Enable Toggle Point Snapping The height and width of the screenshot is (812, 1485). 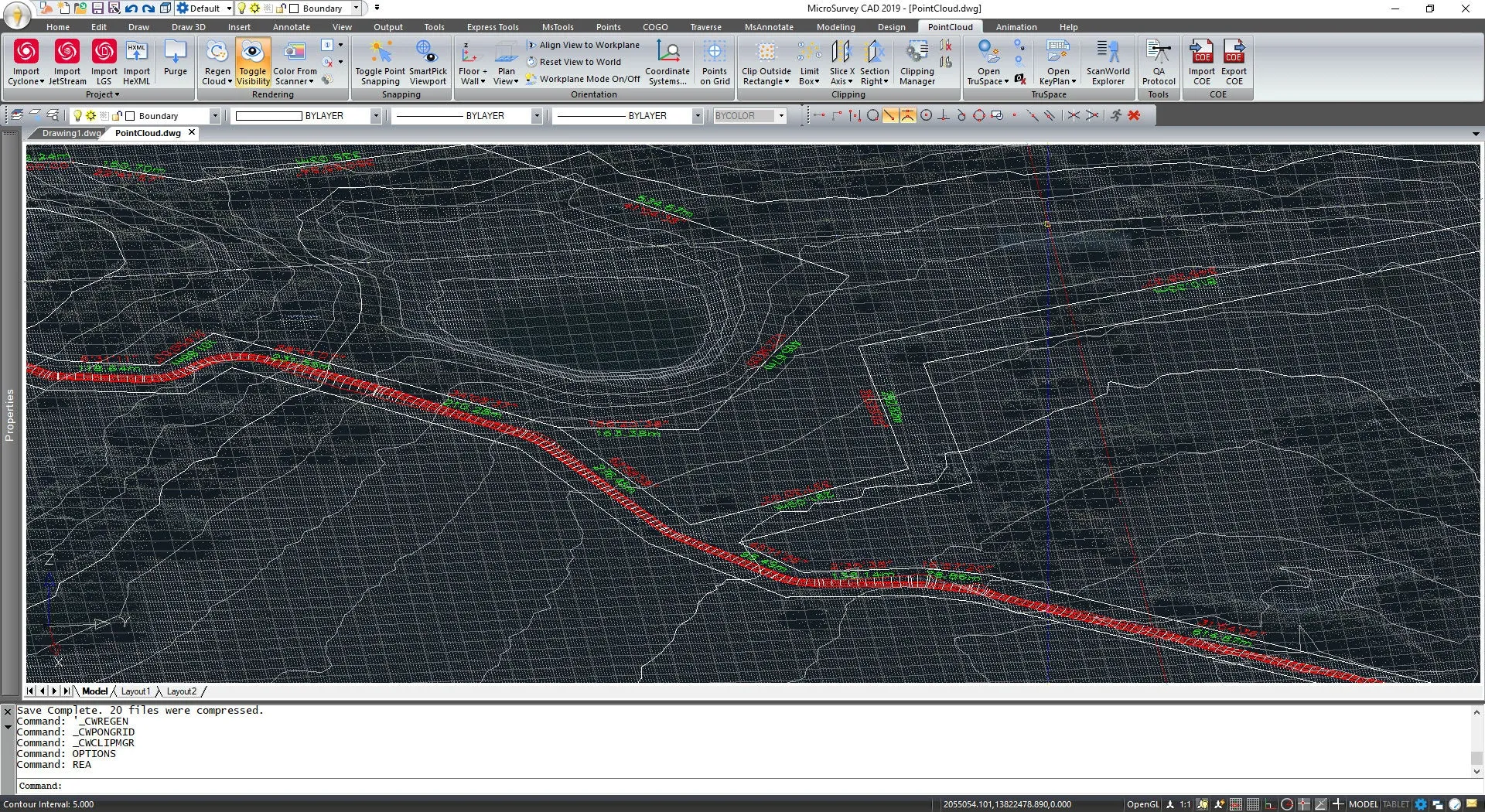click(x=379, y=62)
